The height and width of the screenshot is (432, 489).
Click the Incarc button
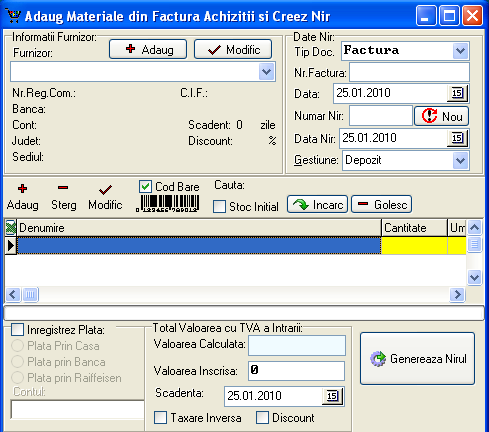pos(317,204)
